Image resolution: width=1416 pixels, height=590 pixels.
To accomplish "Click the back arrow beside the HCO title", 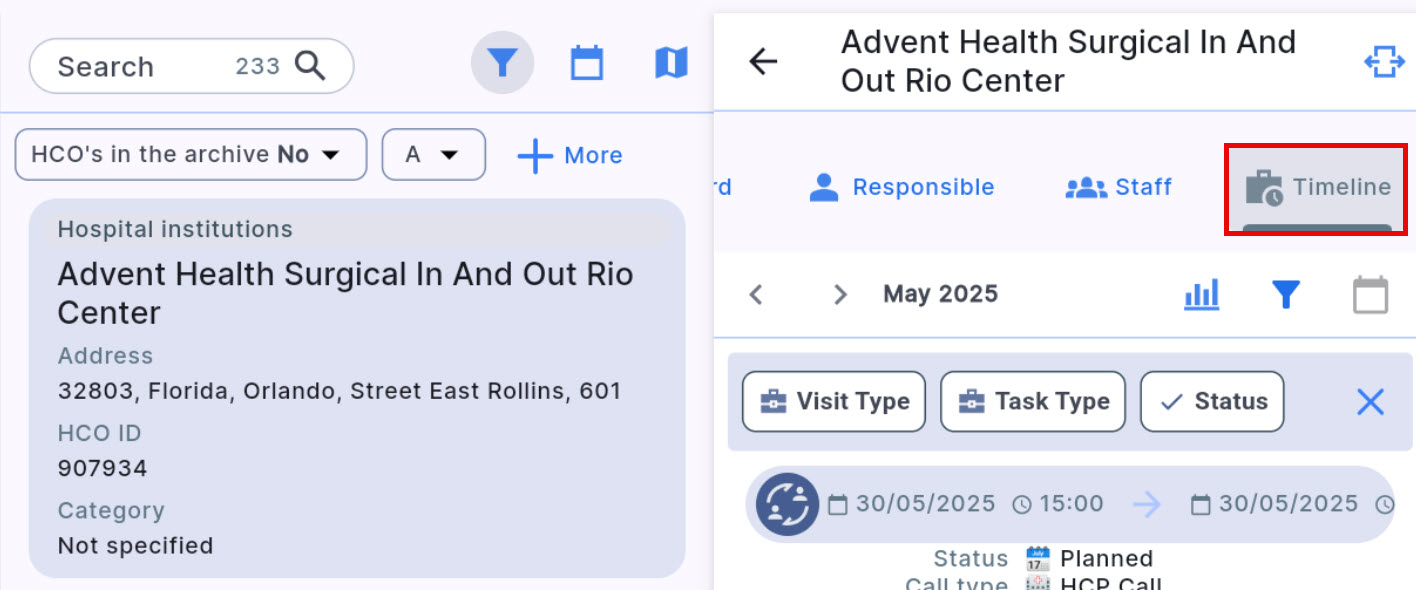I will 763,62.
